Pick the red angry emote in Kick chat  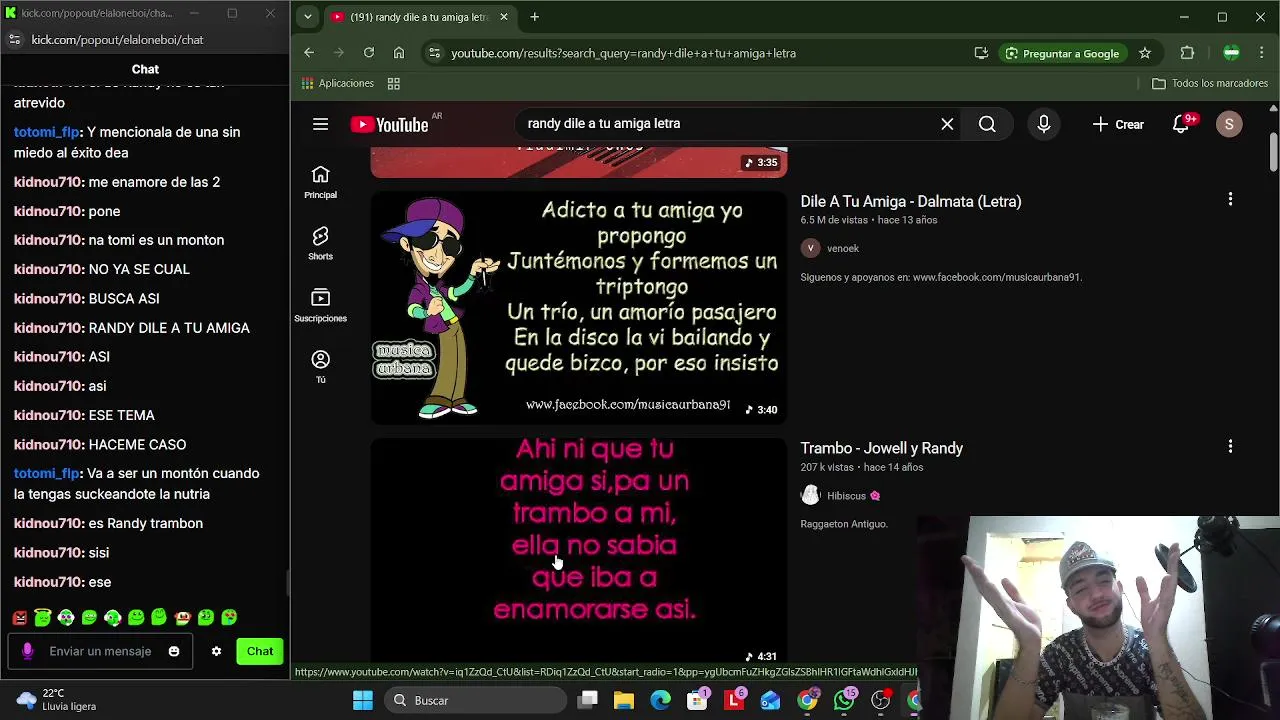tap(20, 618)
